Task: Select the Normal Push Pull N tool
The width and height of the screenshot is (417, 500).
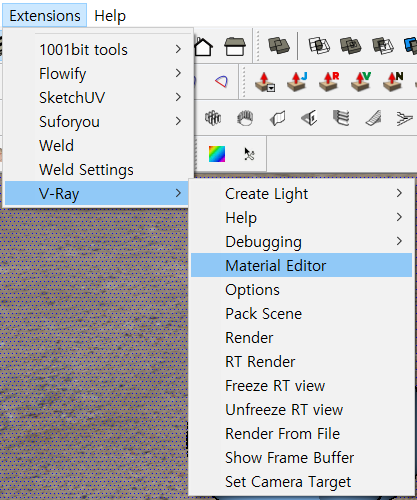Action: pyautogui.click(x=393, y=82)
